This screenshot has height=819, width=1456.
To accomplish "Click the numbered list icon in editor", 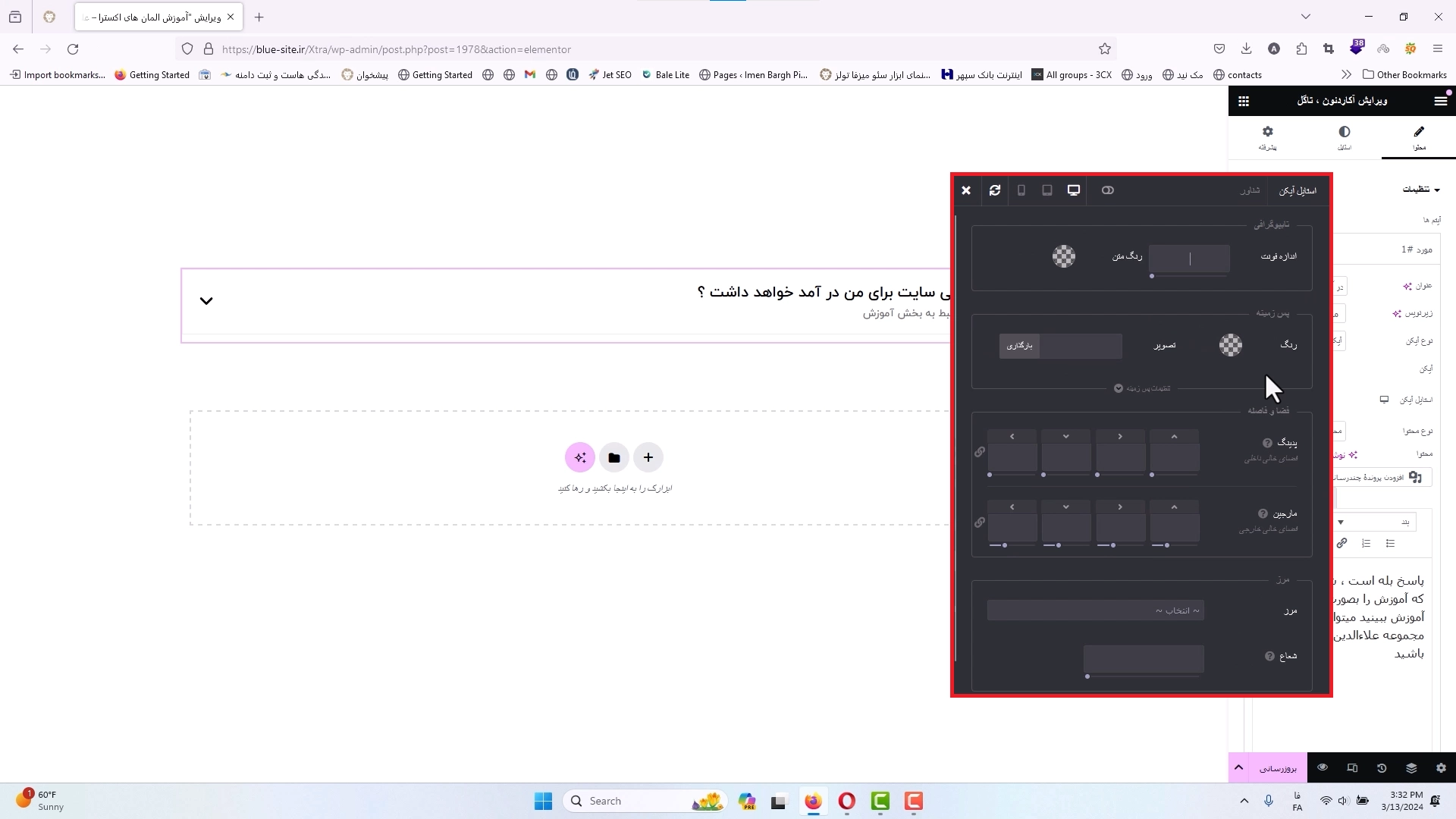I will point(1366,543).
